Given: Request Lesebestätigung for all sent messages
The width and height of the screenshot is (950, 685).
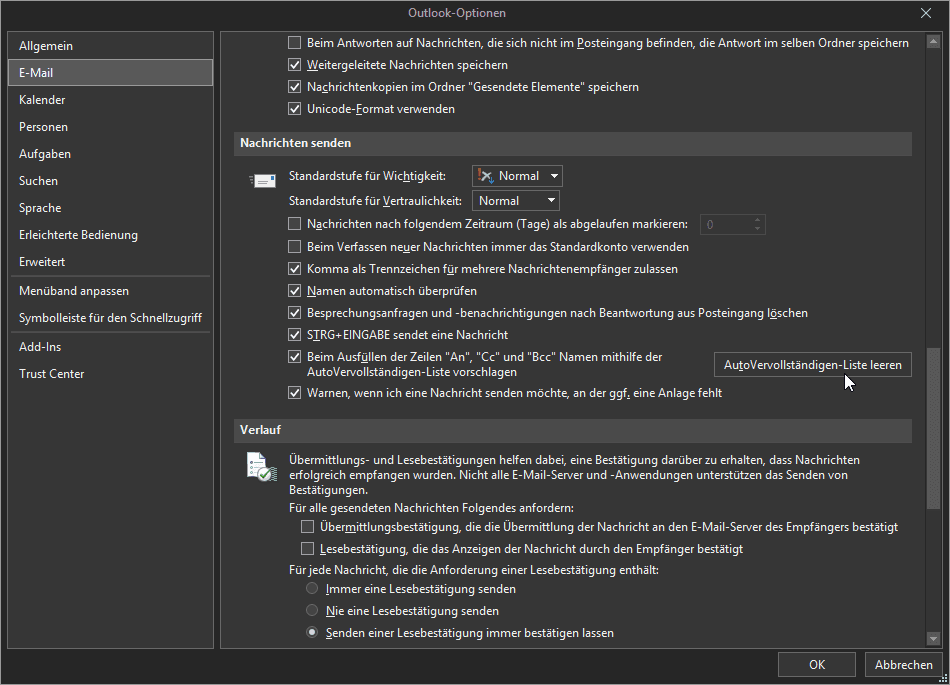Looking at the screenshot, I should (308, 549).
